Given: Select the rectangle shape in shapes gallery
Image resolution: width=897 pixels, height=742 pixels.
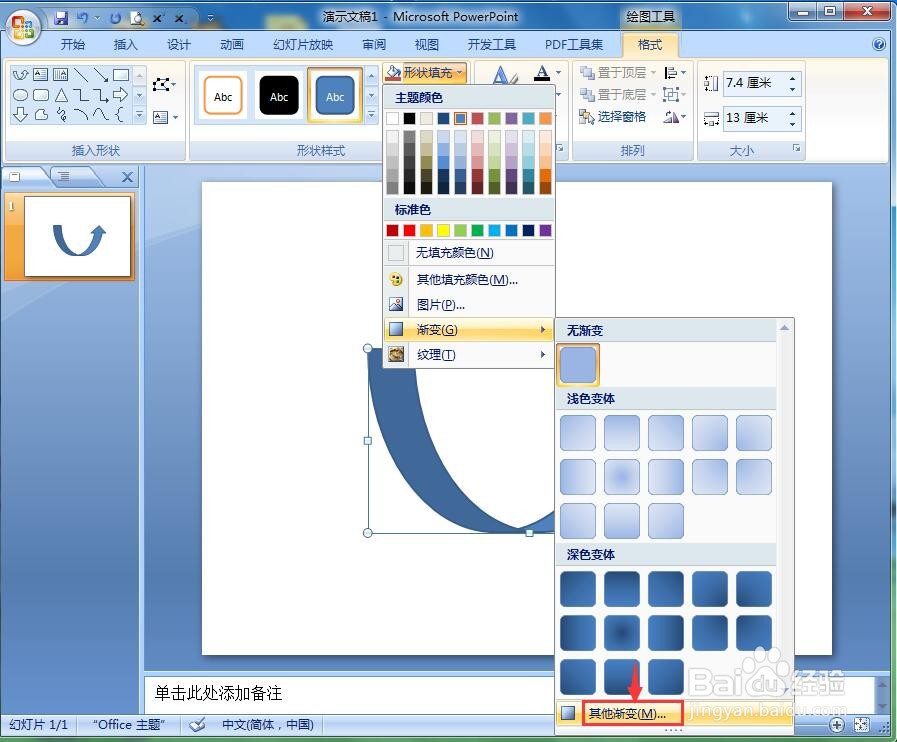Looking at the screenshot, I should point(121,74).
